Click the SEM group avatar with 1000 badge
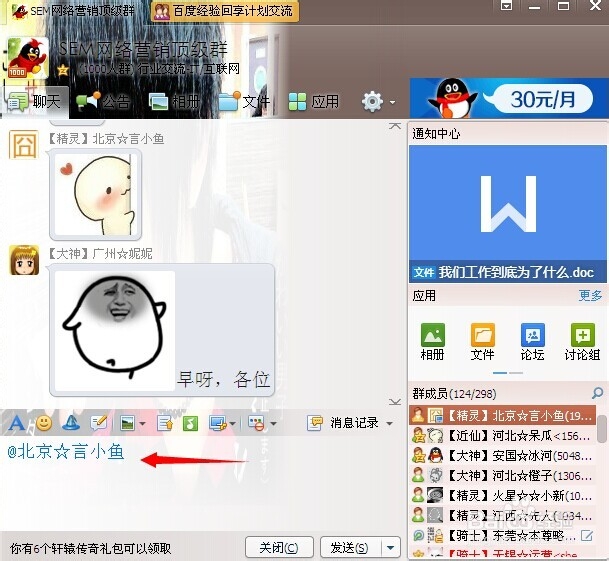This screenshot has height=561, width=609. pos(28,58)
